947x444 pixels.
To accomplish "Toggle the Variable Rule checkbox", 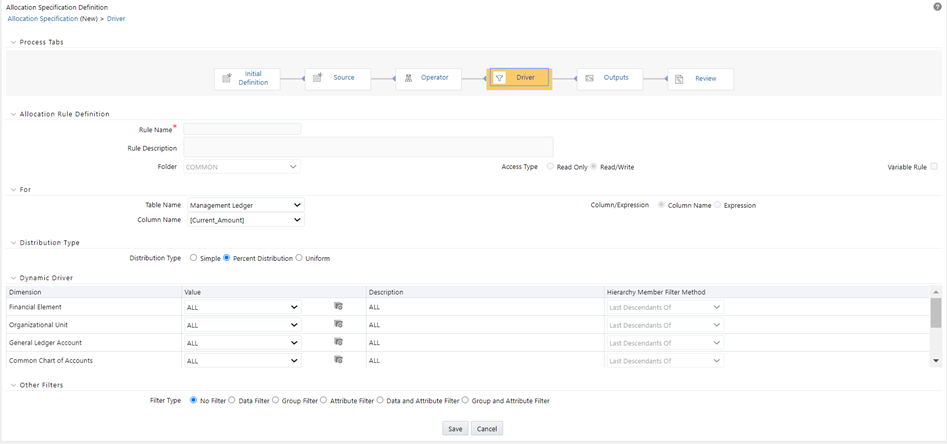I will pos(934,166).
